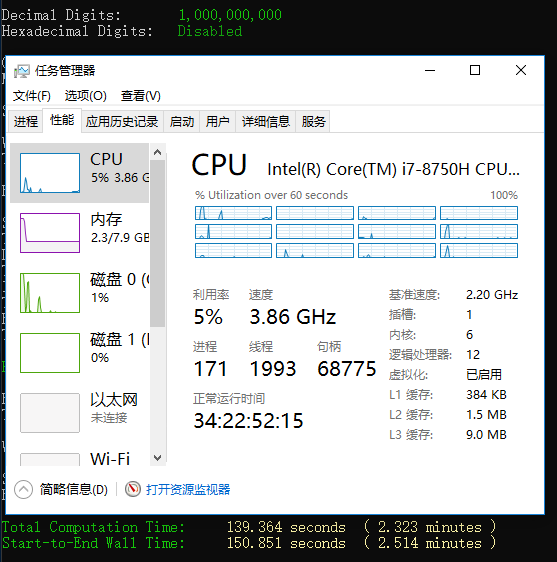Open the 选项(O) menu
The image size is (557, 562).
click(85, 96)
